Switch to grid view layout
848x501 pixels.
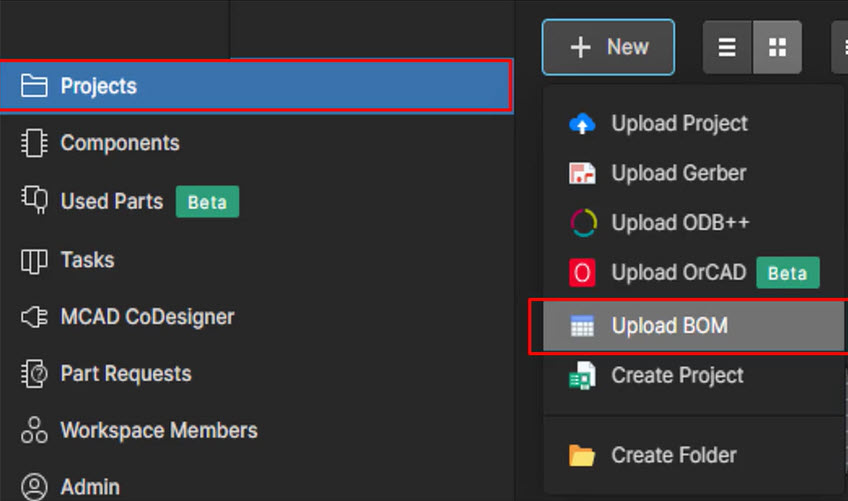click(x=777, y=47)
